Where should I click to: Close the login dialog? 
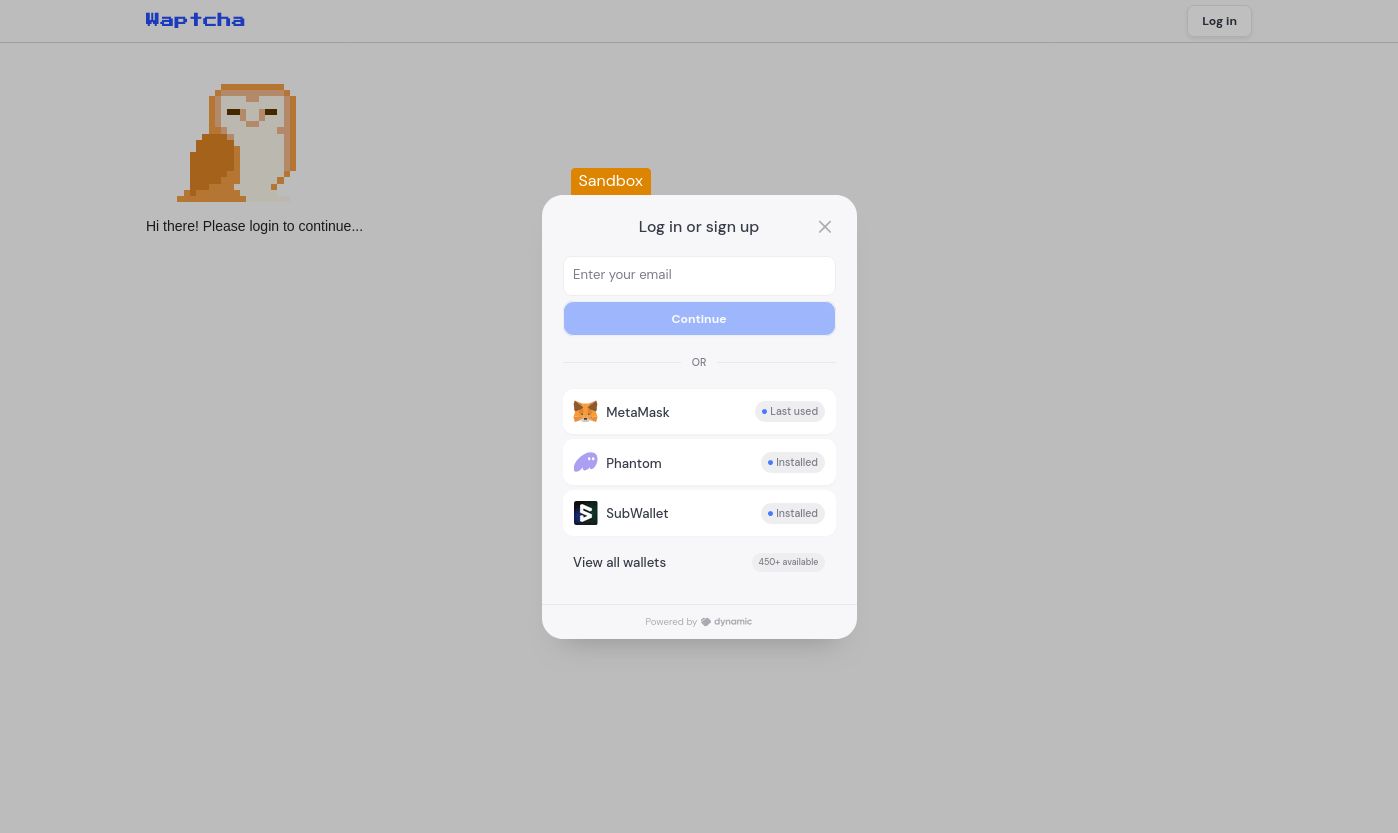825,227
